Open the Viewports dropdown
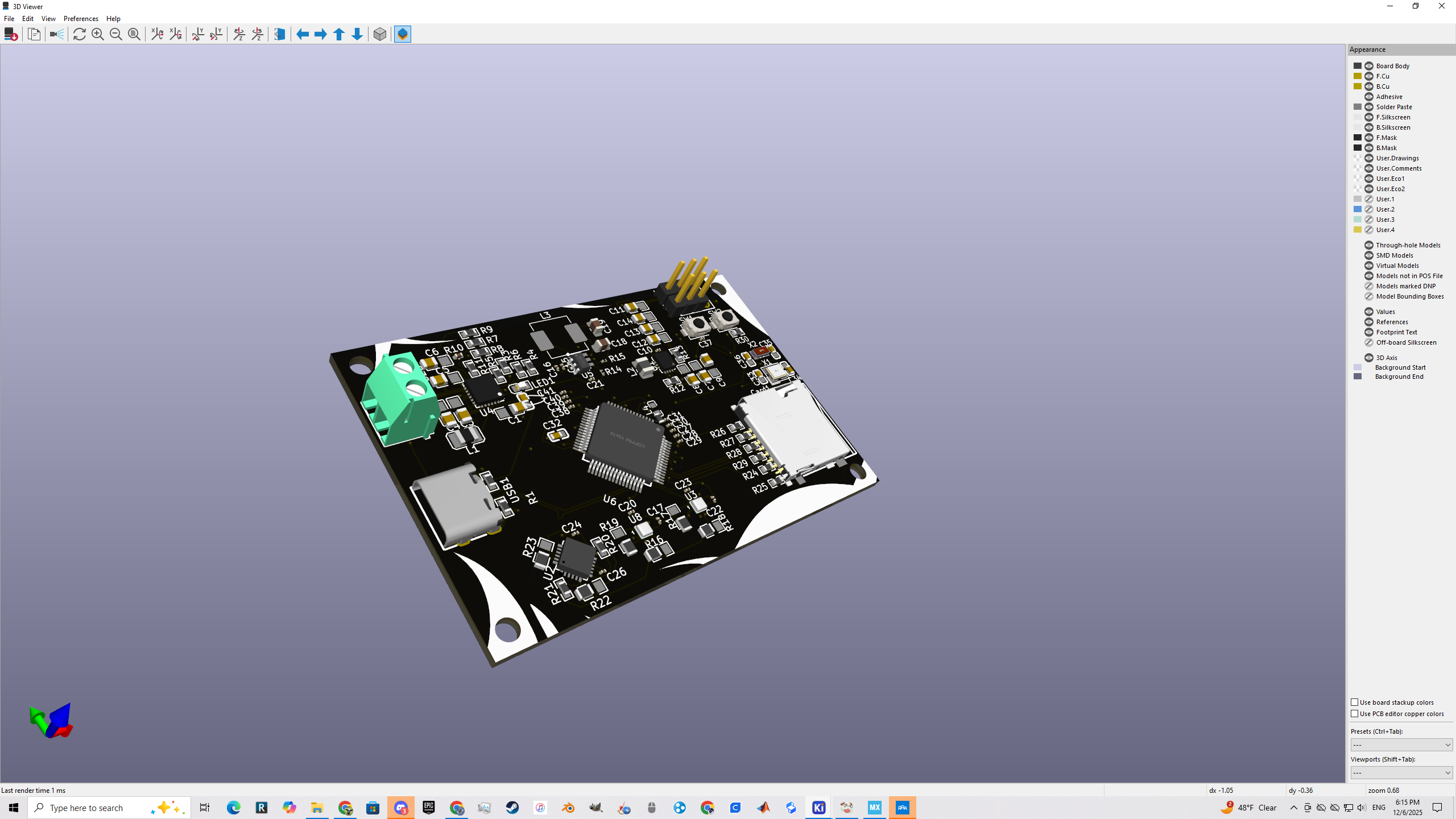Viewport: 1456px width, 819px height. point(1401,772)
